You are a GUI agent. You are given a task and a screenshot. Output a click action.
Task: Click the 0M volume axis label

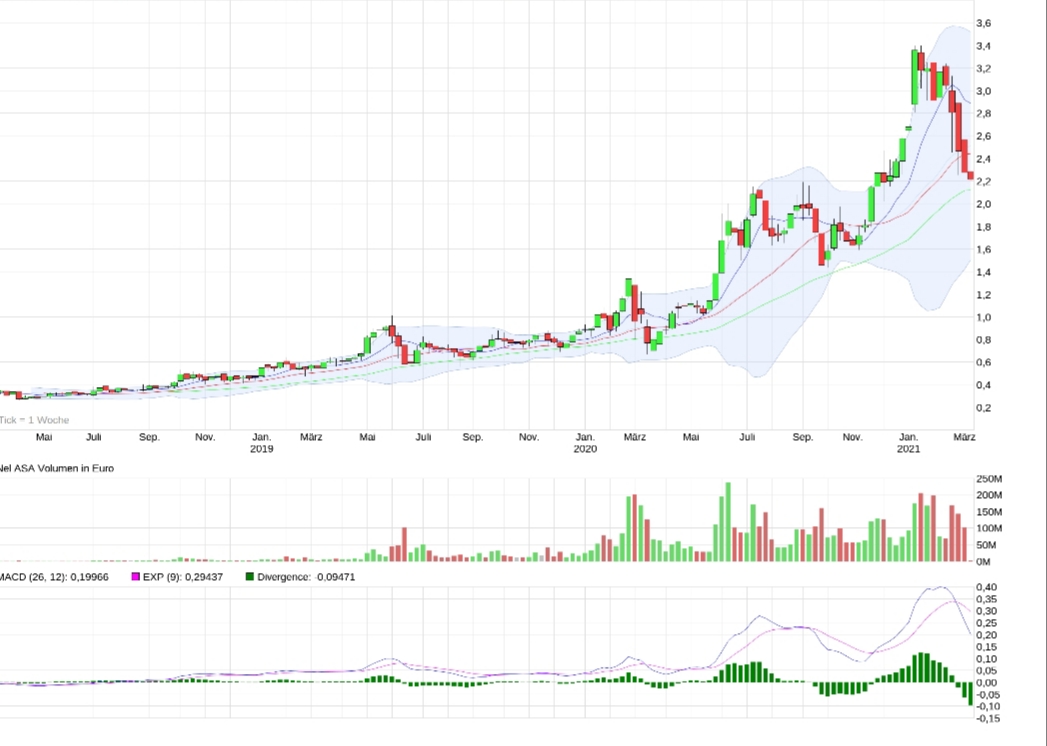(984, 561)
